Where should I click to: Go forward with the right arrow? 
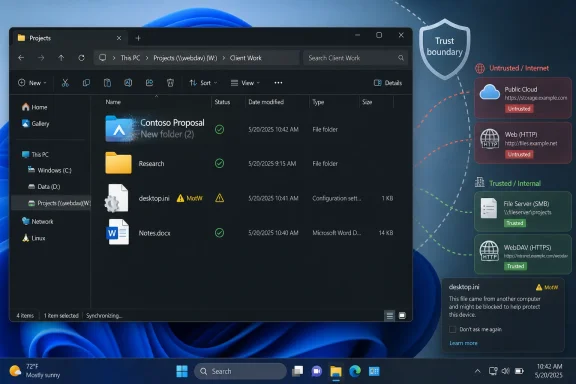click(x=41, y=58)
